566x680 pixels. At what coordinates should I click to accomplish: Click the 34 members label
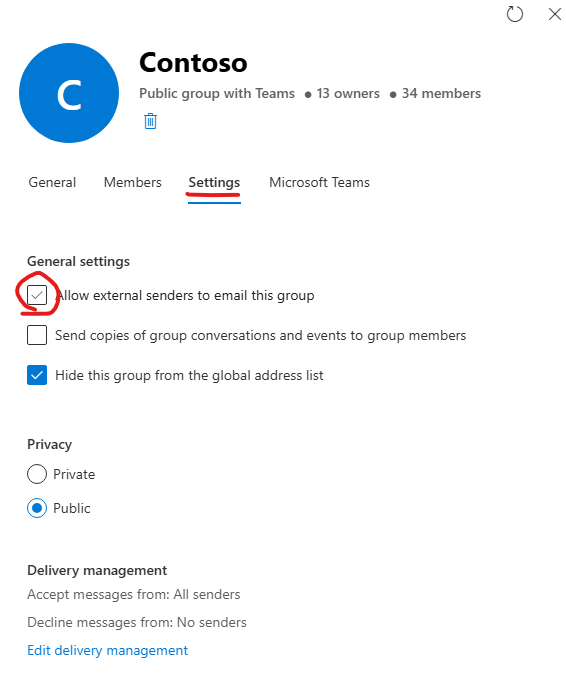coord(441,93)
